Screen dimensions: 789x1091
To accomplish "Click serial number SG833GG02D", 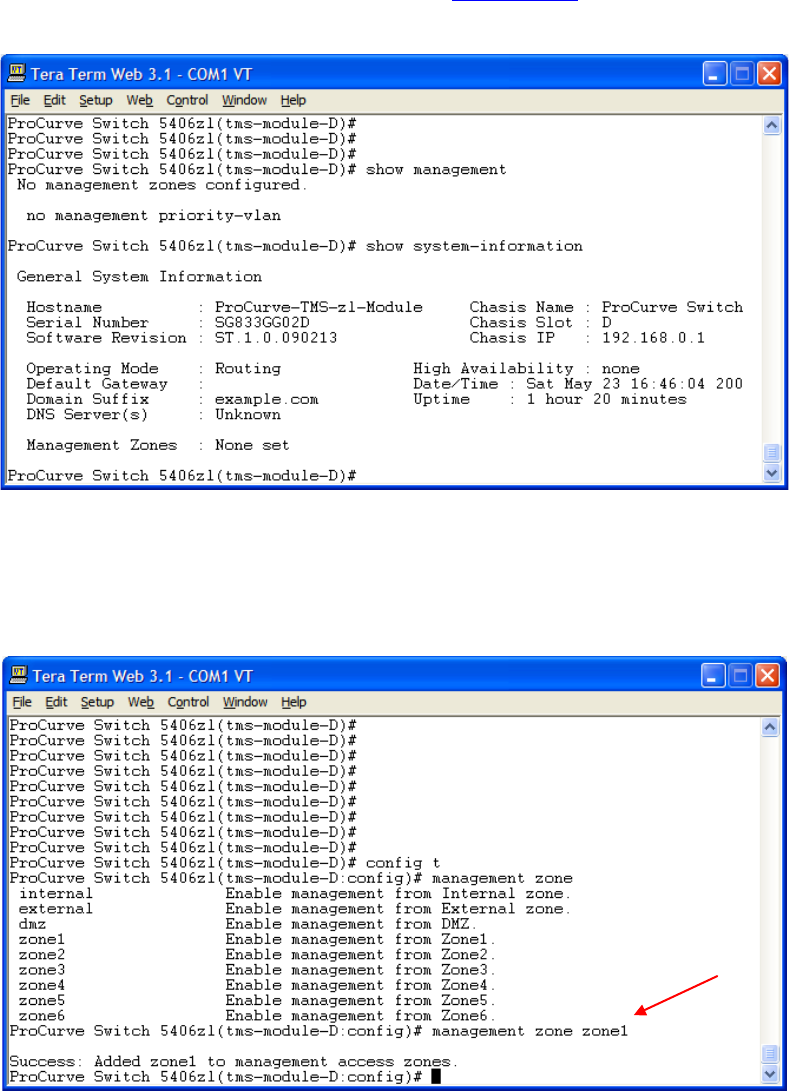I will (x=262, y=323).
